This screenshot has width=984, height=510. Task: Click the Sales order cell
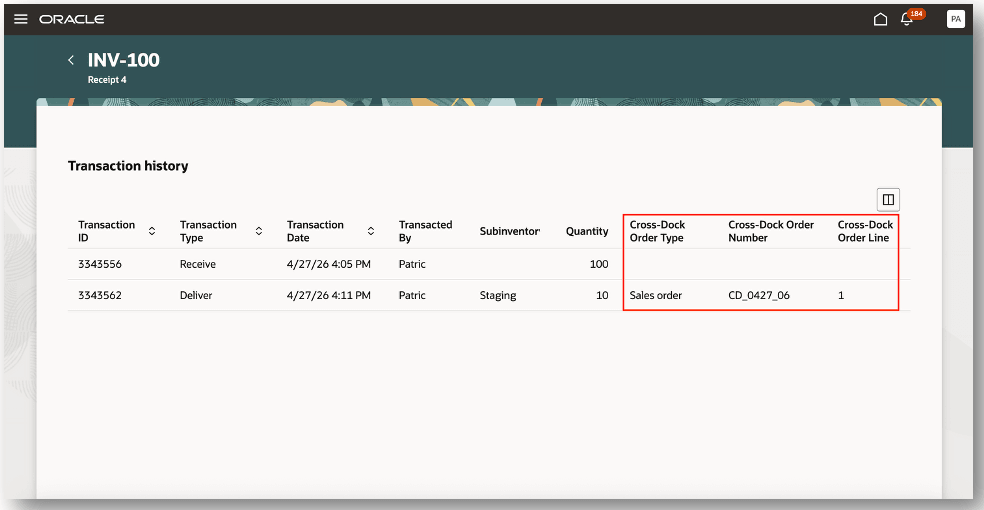coord(655,295)
